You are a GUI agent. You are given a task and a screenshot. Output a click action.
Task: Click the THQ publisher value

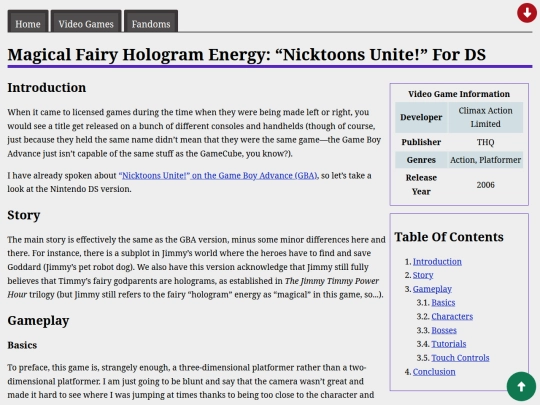486,142
